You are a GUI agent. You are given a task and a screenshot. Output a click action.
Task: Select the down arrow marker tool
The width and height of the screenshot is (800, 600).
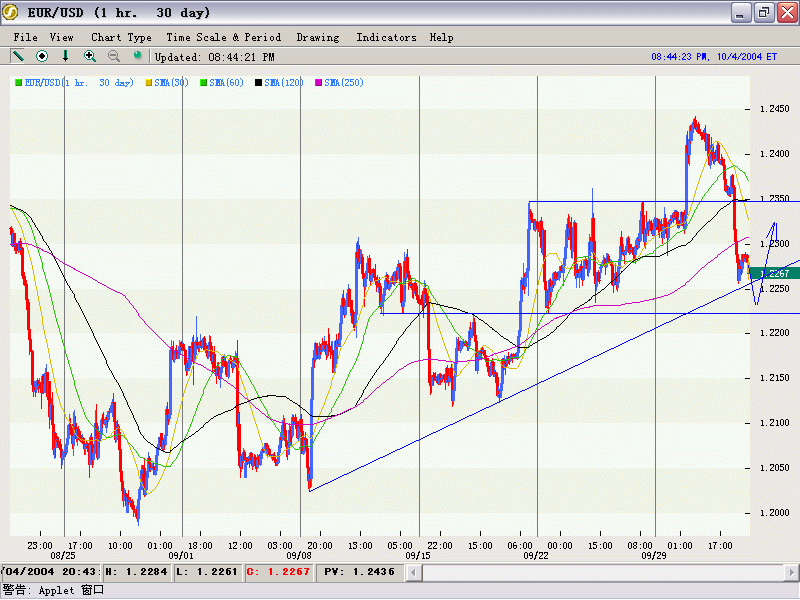[66, 56]
